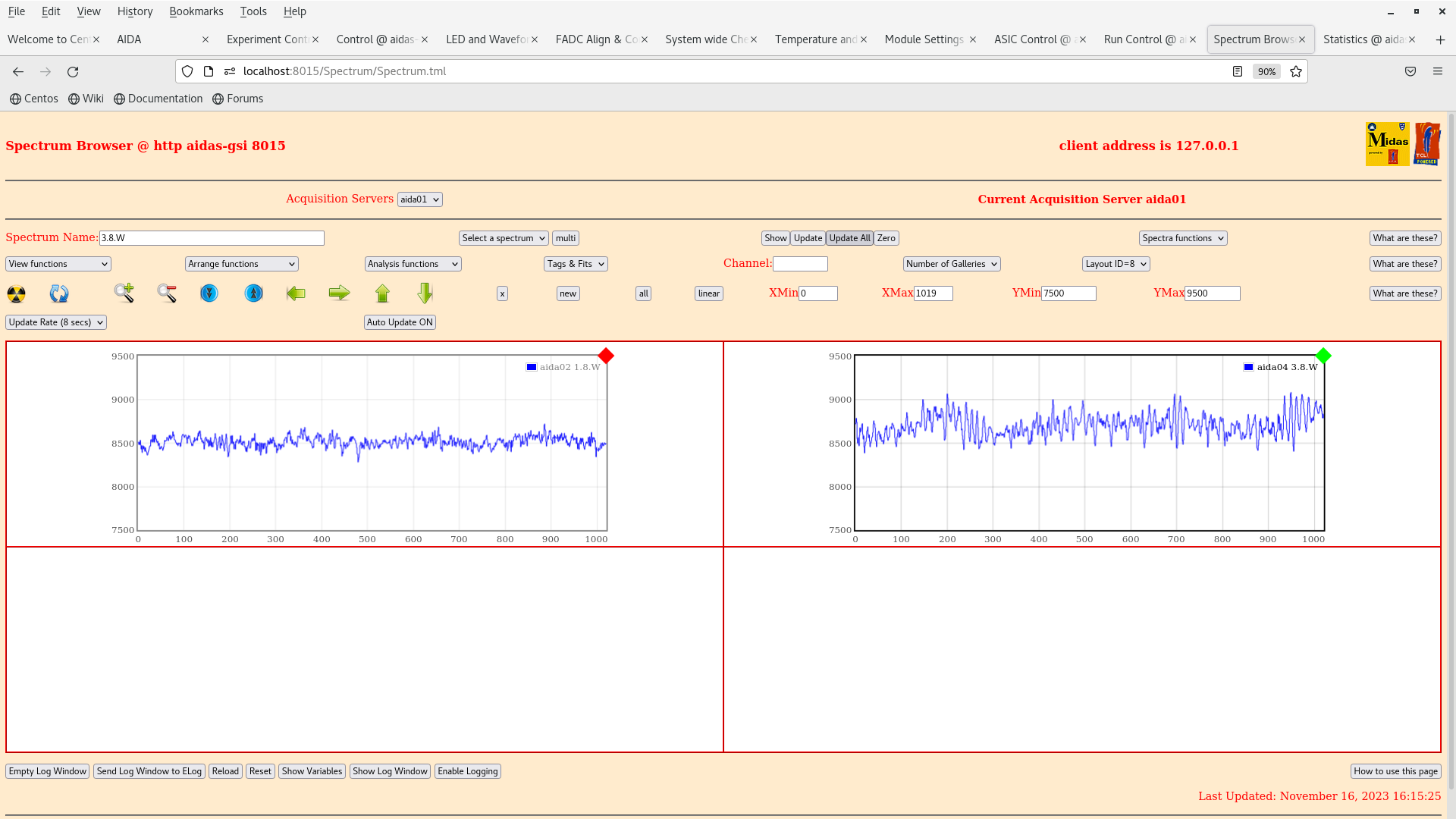This screenshot has width=1456, height=819.
Task: Click the blue double up-arrow icon
Action: pyautogui.click(x=253, y=293)
